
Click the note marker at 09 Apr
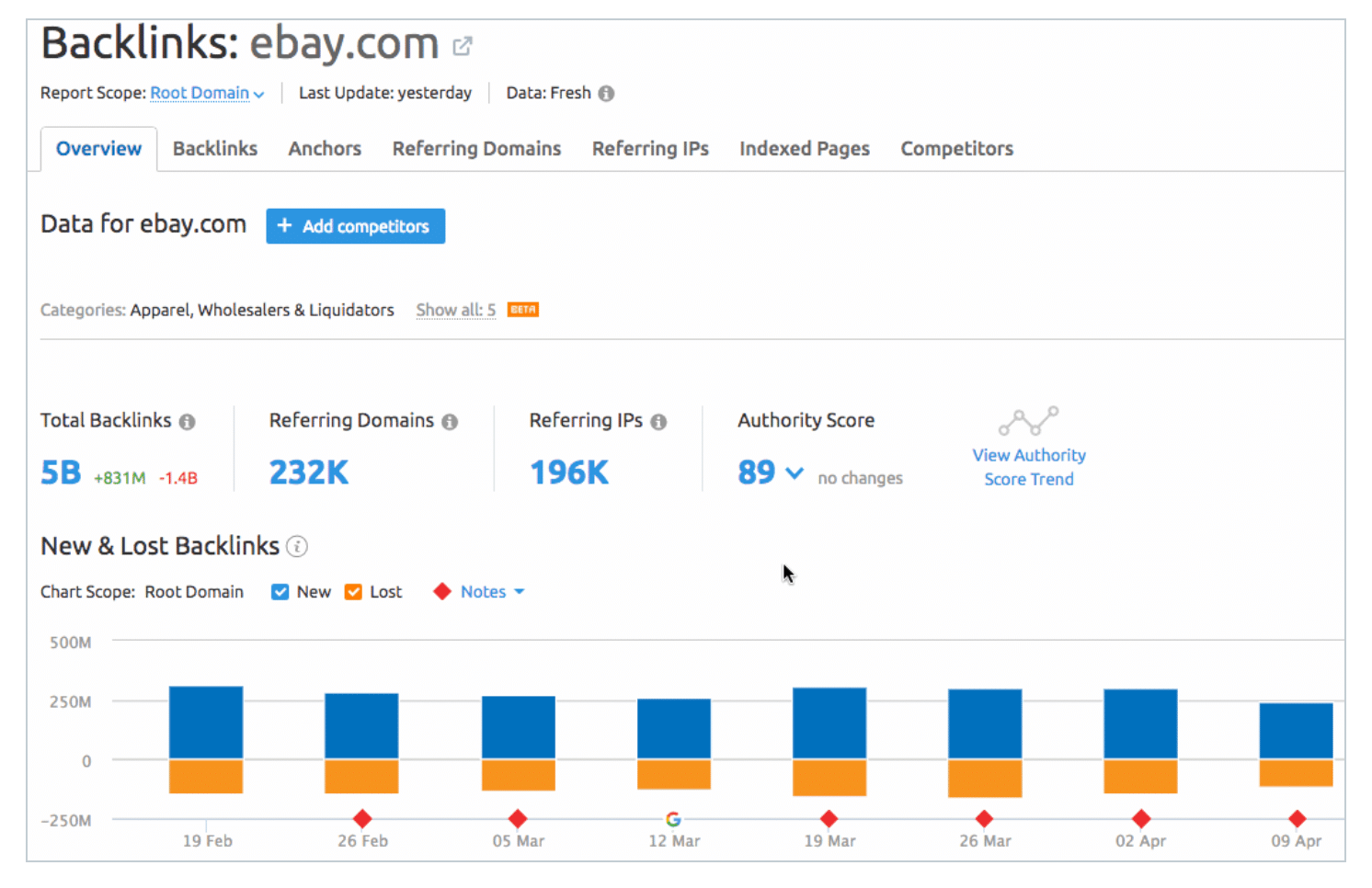coord(1298,819)
